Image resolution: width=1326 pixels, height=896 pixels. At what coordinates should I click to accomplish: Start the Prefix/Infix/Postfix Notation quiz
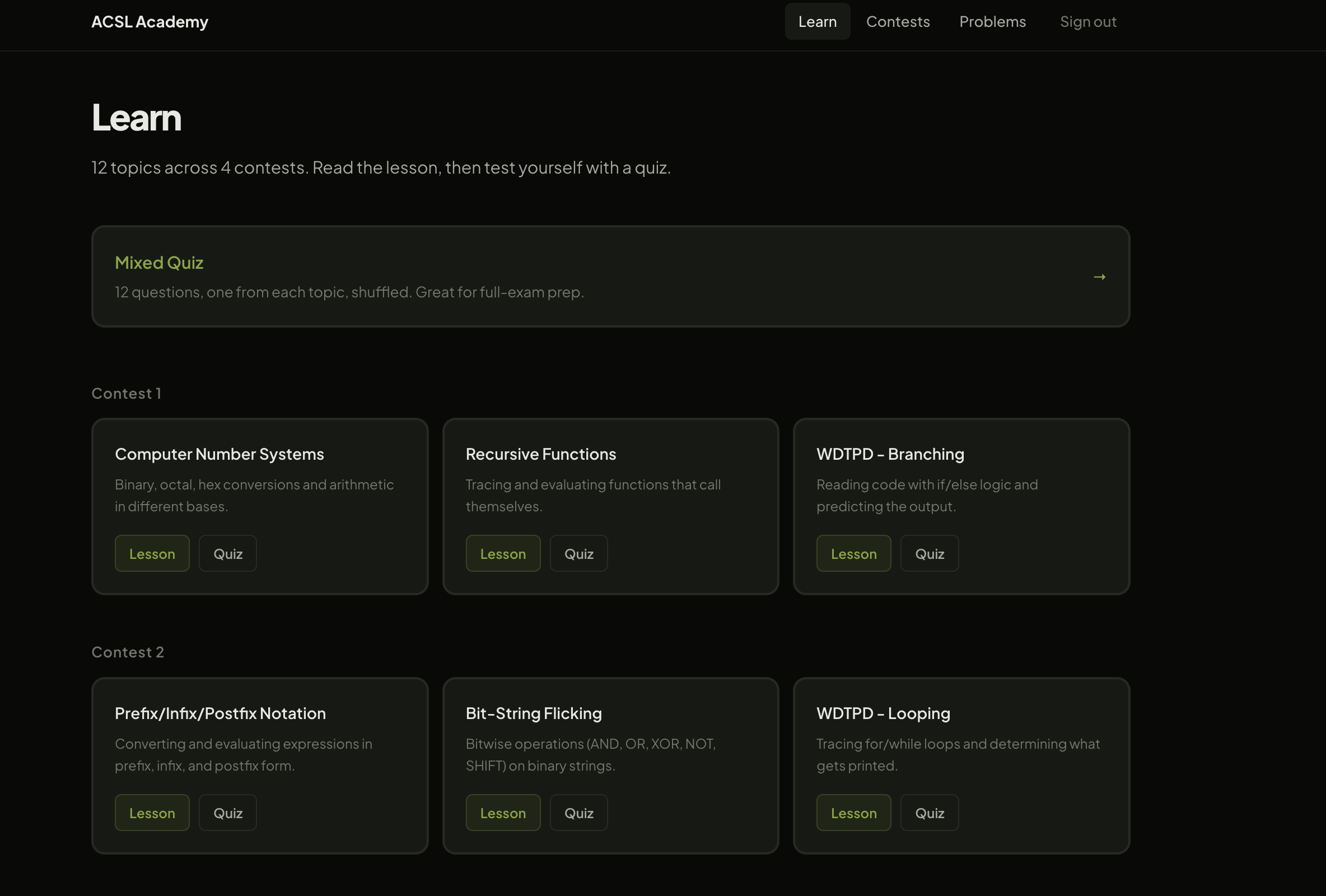[227, 813]
